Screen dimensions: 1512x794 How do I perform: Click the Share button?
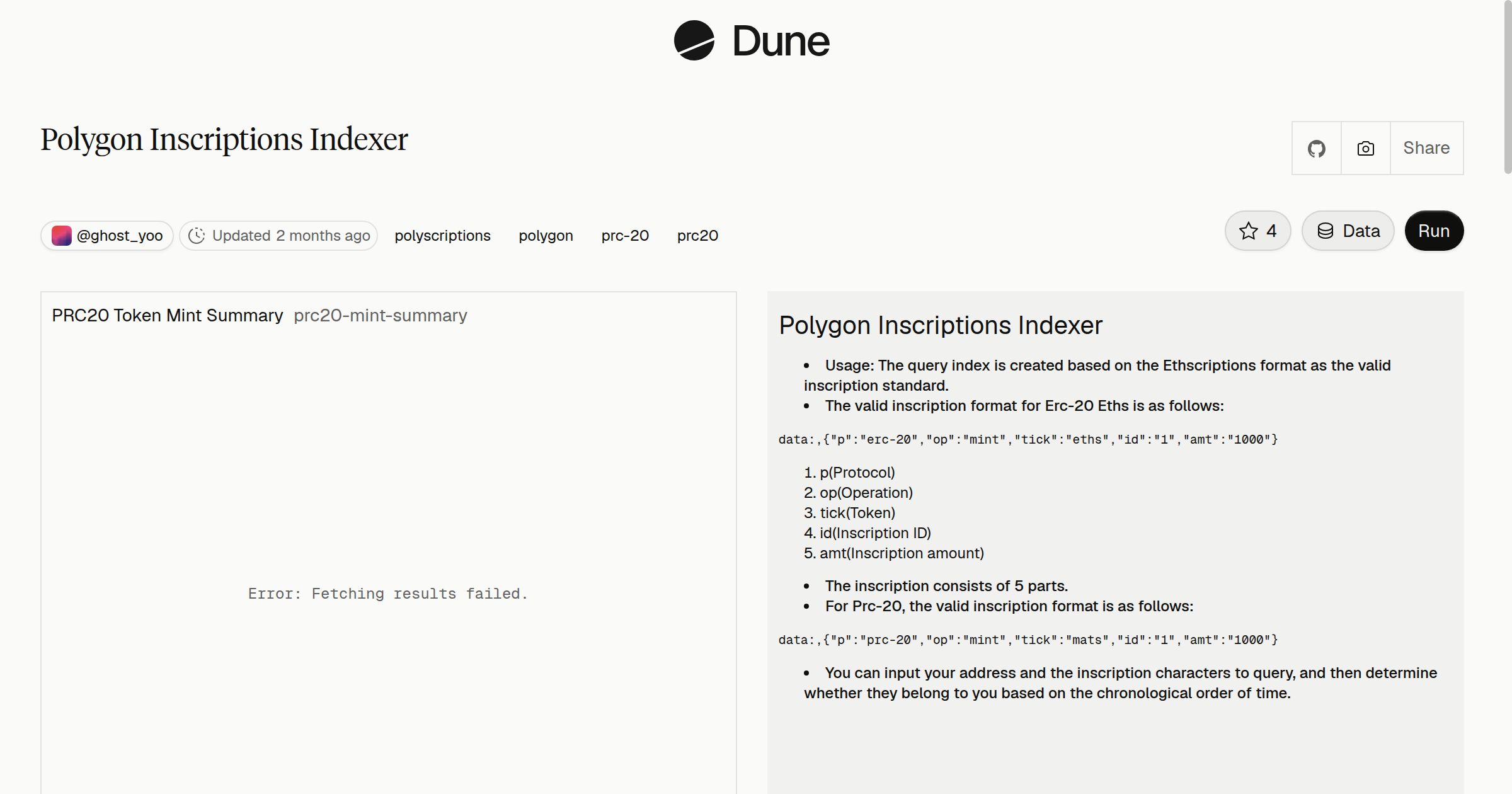(x=1426, y=148)
